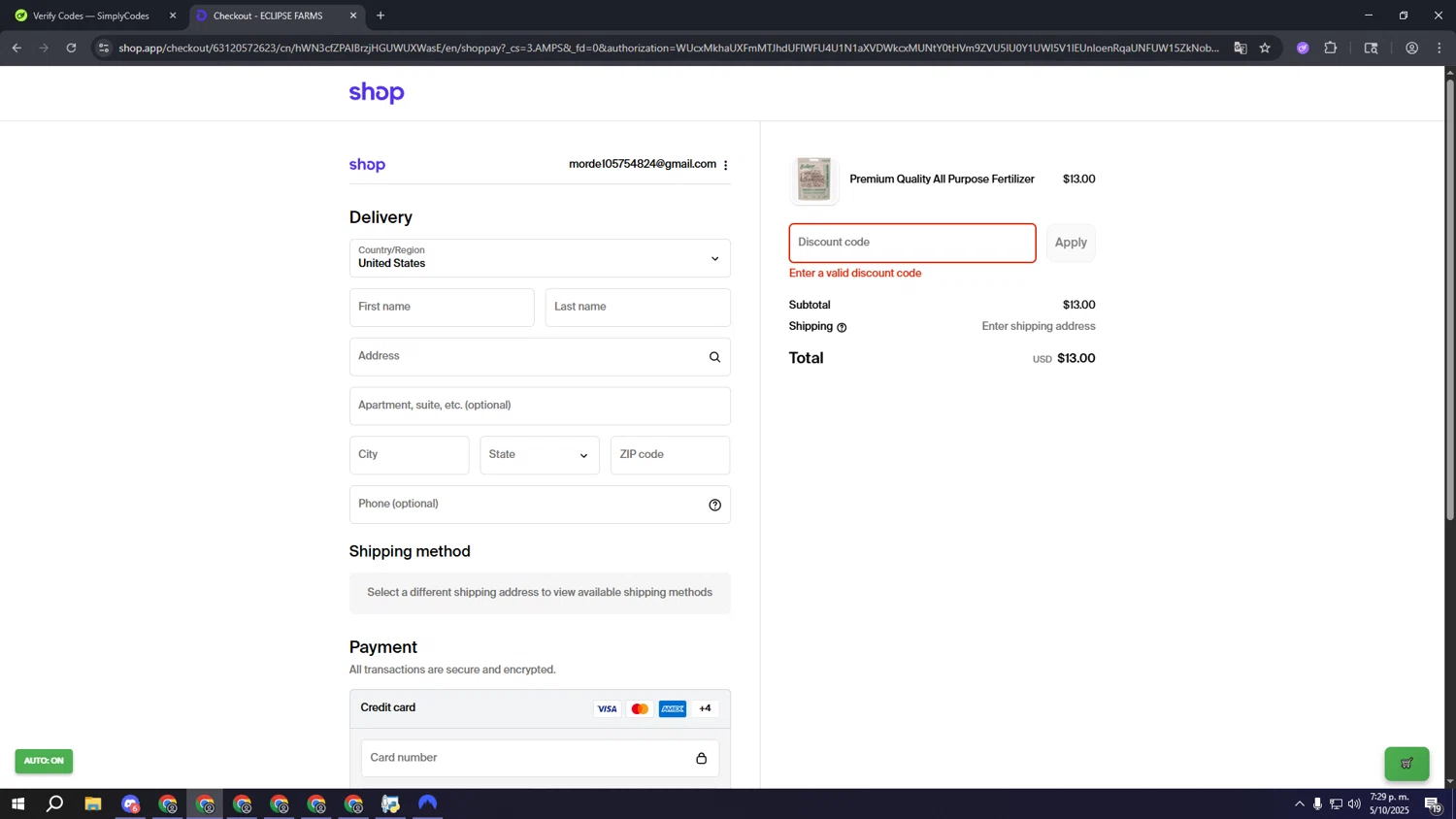
Task: Click the Last name field
Action: coord(638,308)
